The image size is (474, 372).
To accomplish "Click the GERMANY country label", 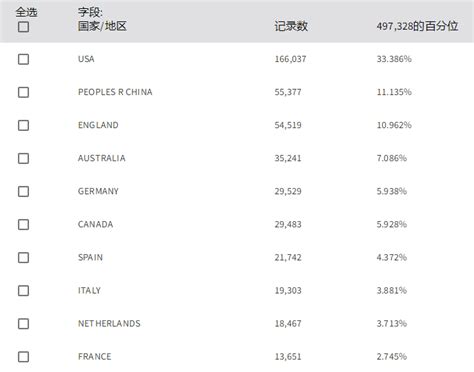I will click(x=98, y=191).
